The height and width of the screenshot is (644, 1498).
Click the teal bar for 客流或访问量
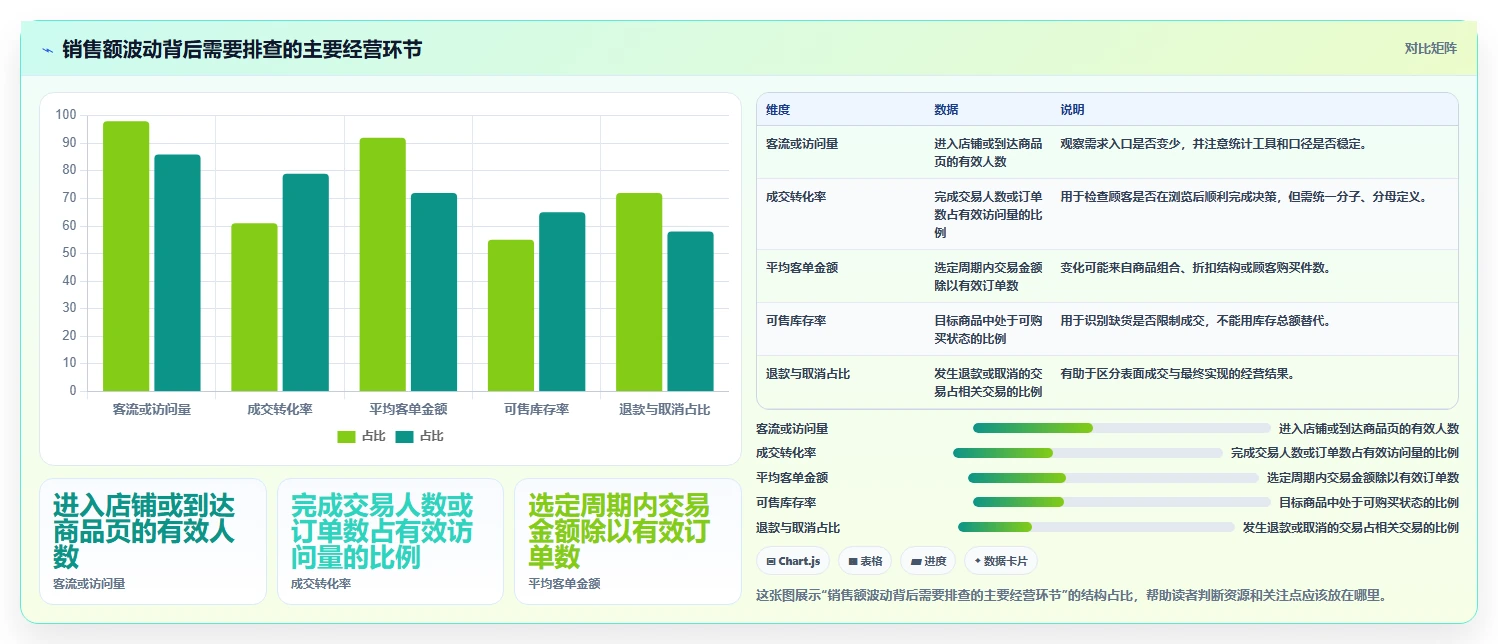click(x=177, y=273)
